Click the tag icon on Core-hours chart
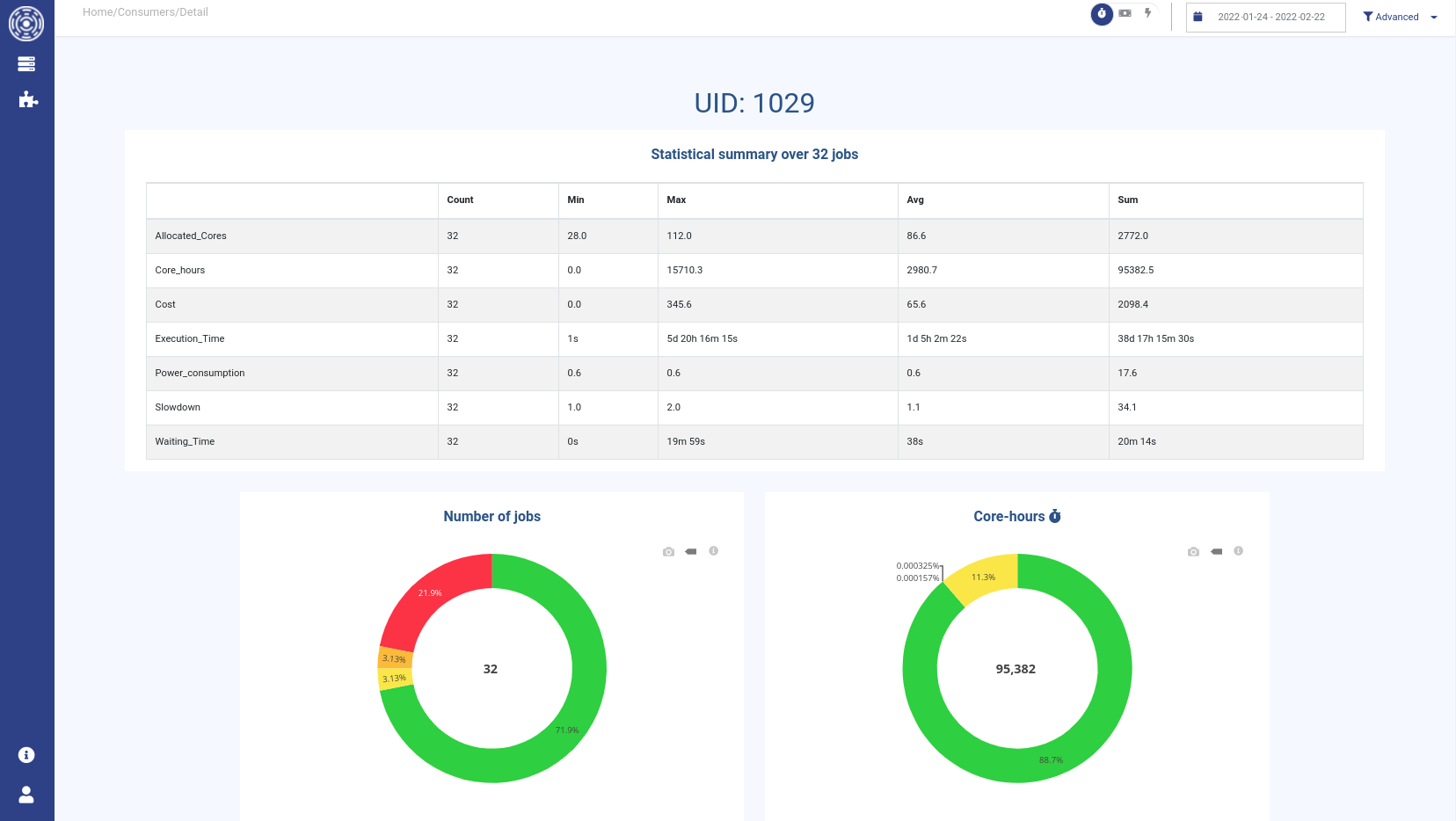 click(x=1216, y=552)
